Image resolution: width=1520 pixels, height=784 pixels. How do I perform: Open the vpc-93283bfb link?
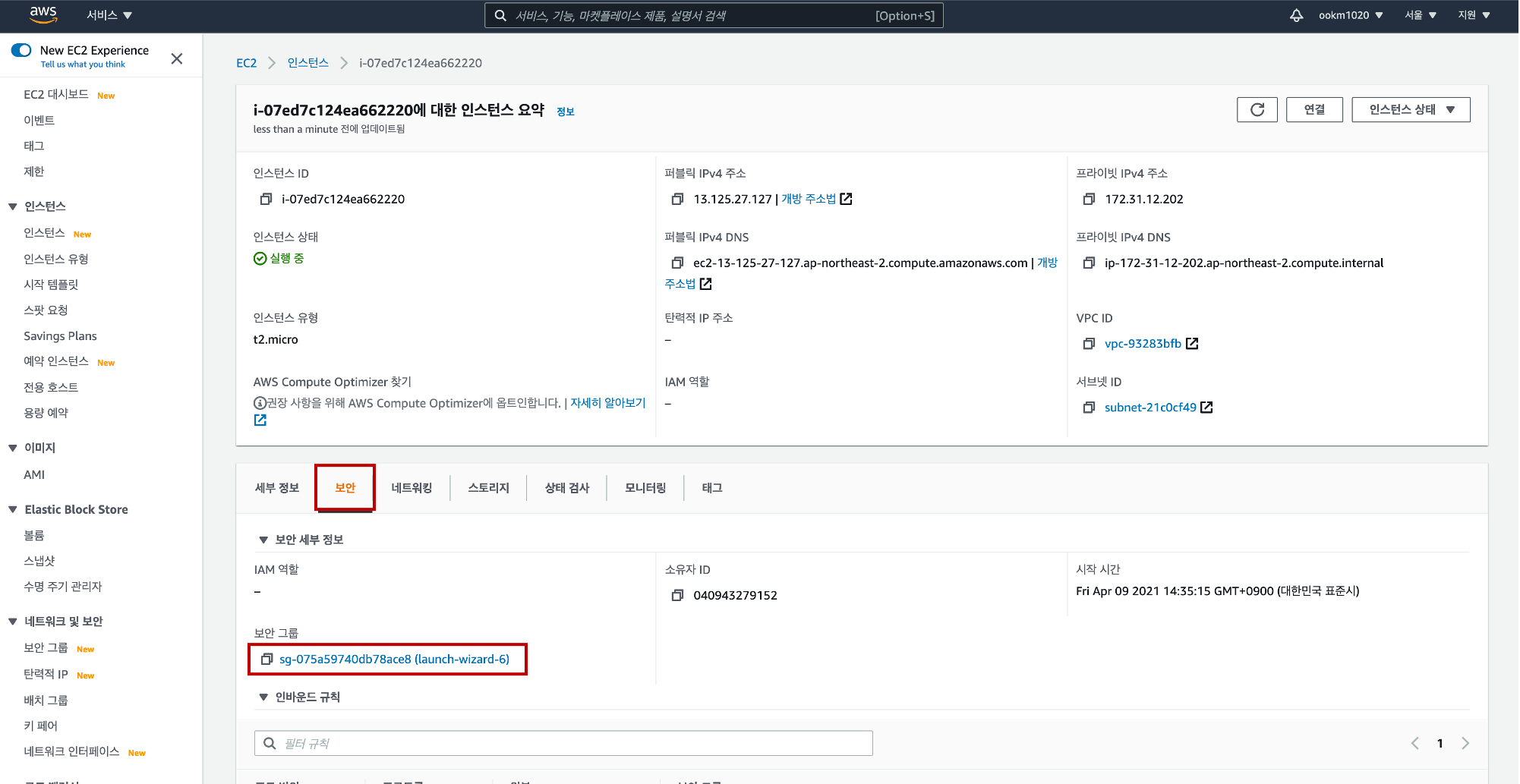click(1143, 344)
